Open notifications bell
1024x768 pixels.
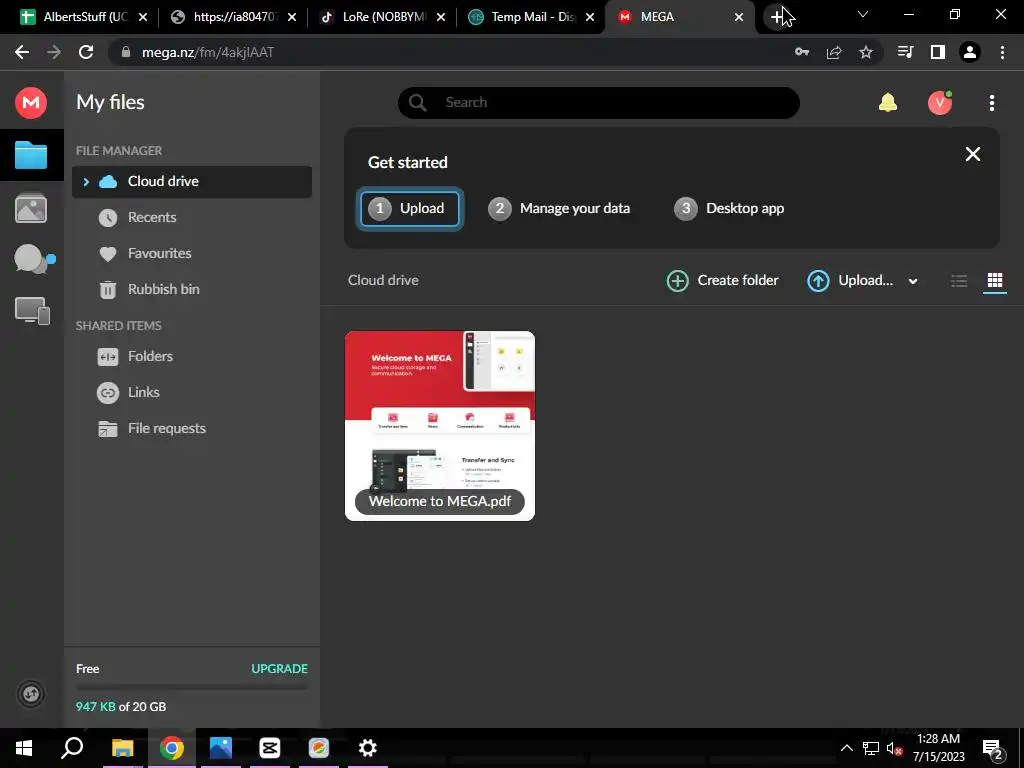tap(888, 103)
